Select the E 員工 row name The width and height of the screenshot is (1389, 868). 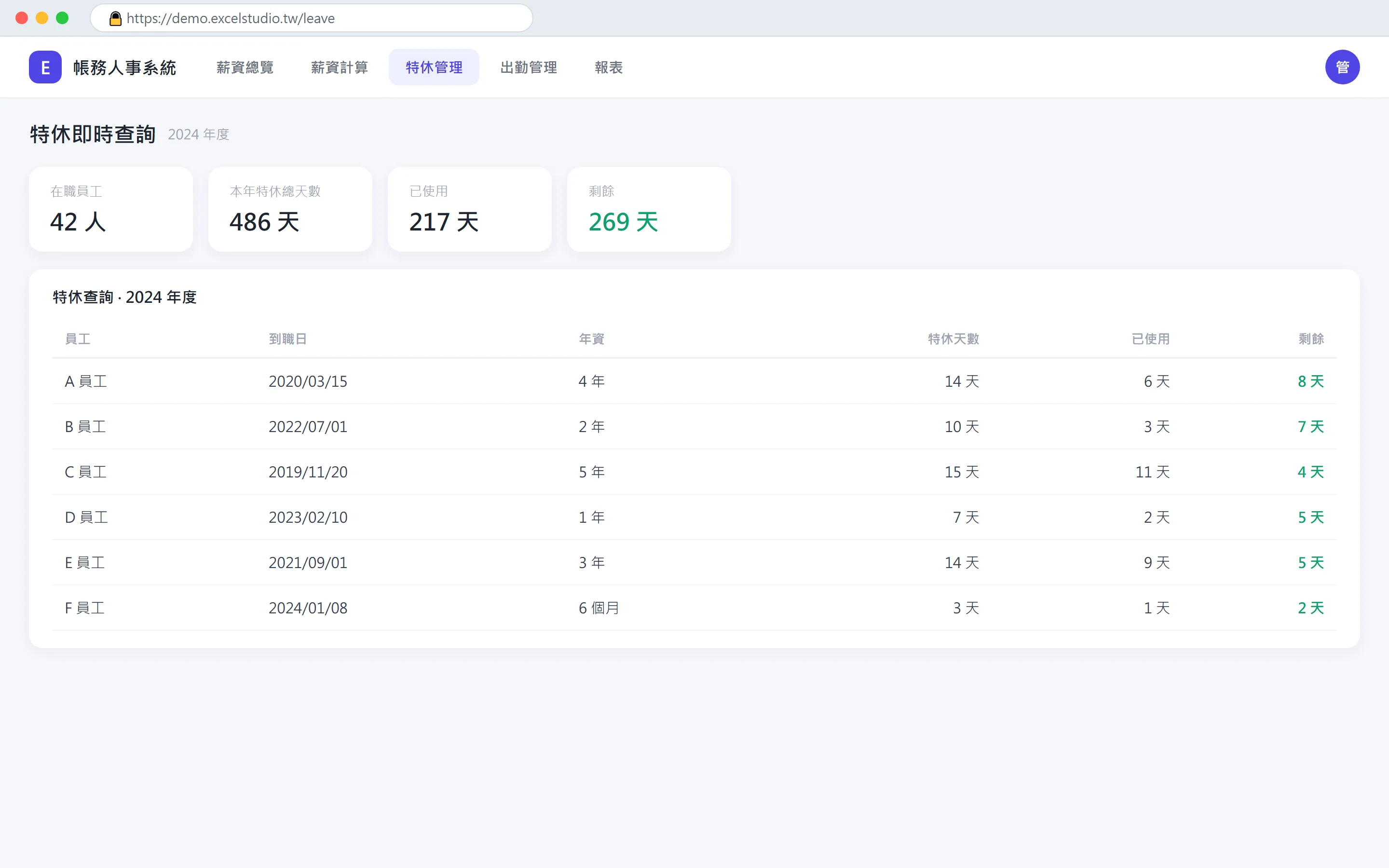pyautogui.click(x=85, y=563)
